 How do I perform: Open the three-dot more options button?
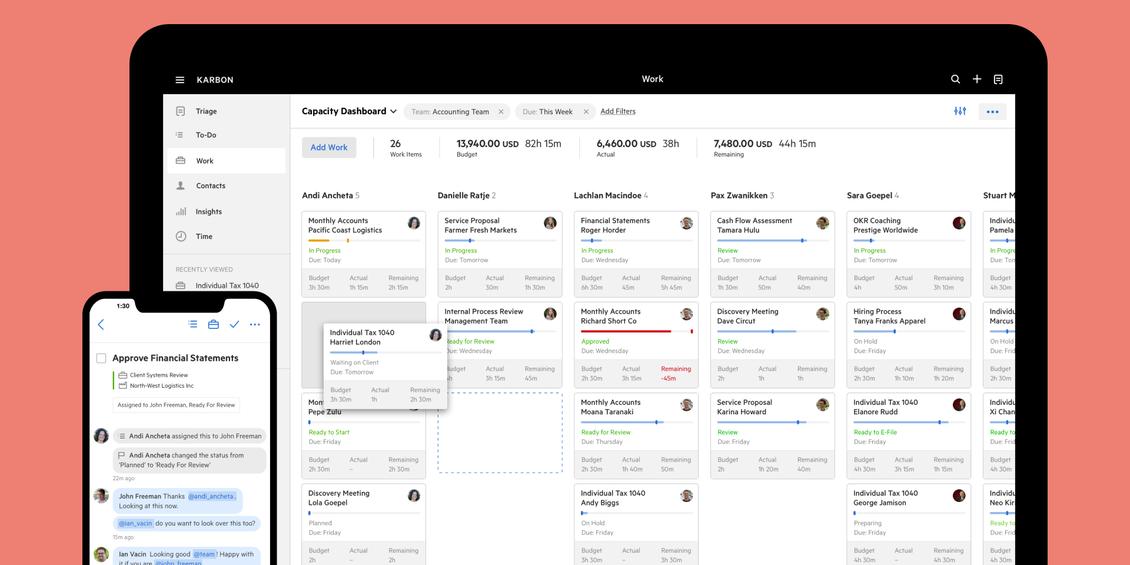[992, 112]
